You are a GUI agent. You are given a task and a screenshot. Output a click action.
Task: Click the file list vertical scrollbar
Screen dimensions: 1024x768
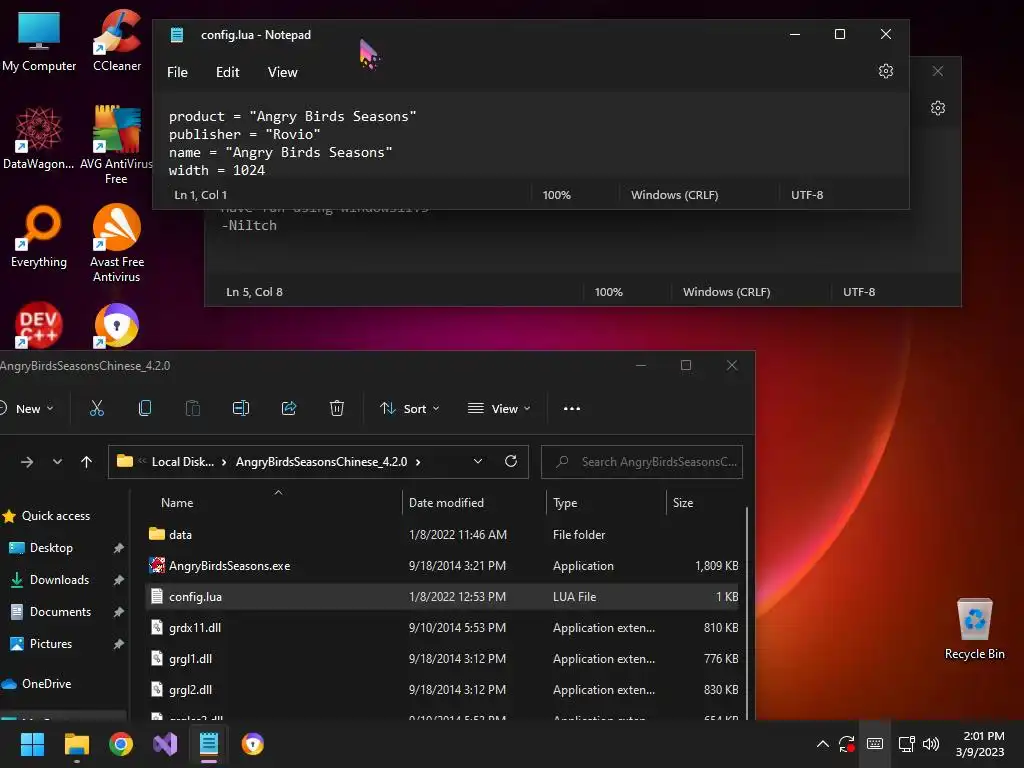coord(746,613)
